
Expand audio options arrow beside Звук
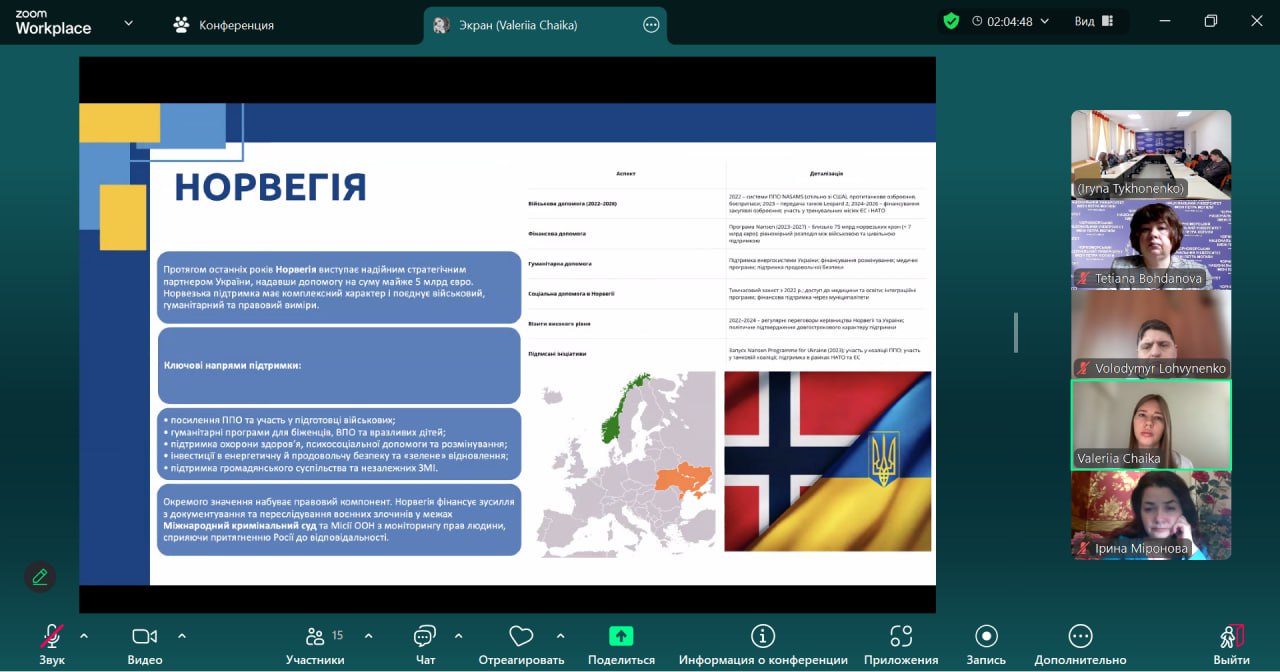click(84, 635)
